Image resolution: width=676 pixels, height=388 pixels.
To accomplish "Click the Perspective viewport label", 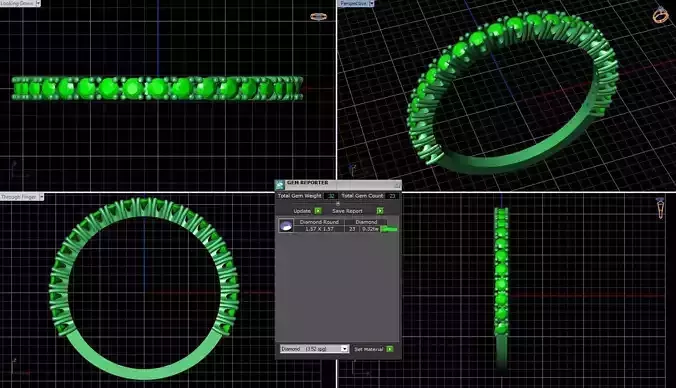I will 353,3.
